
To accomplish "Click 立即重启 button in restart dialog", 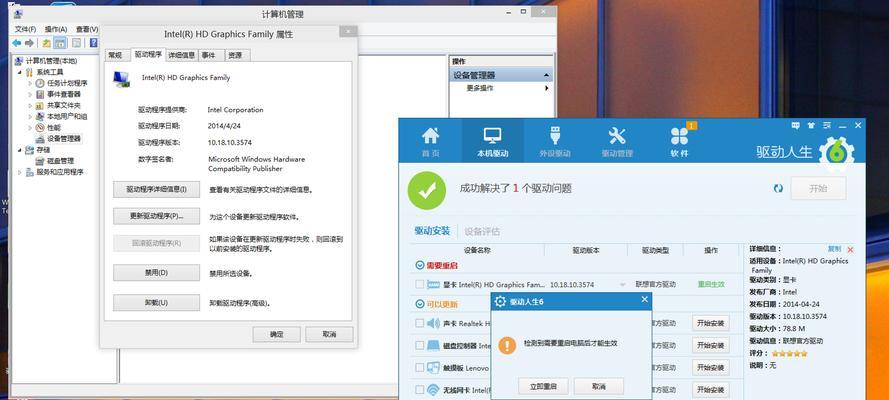I will coord(543,386).
